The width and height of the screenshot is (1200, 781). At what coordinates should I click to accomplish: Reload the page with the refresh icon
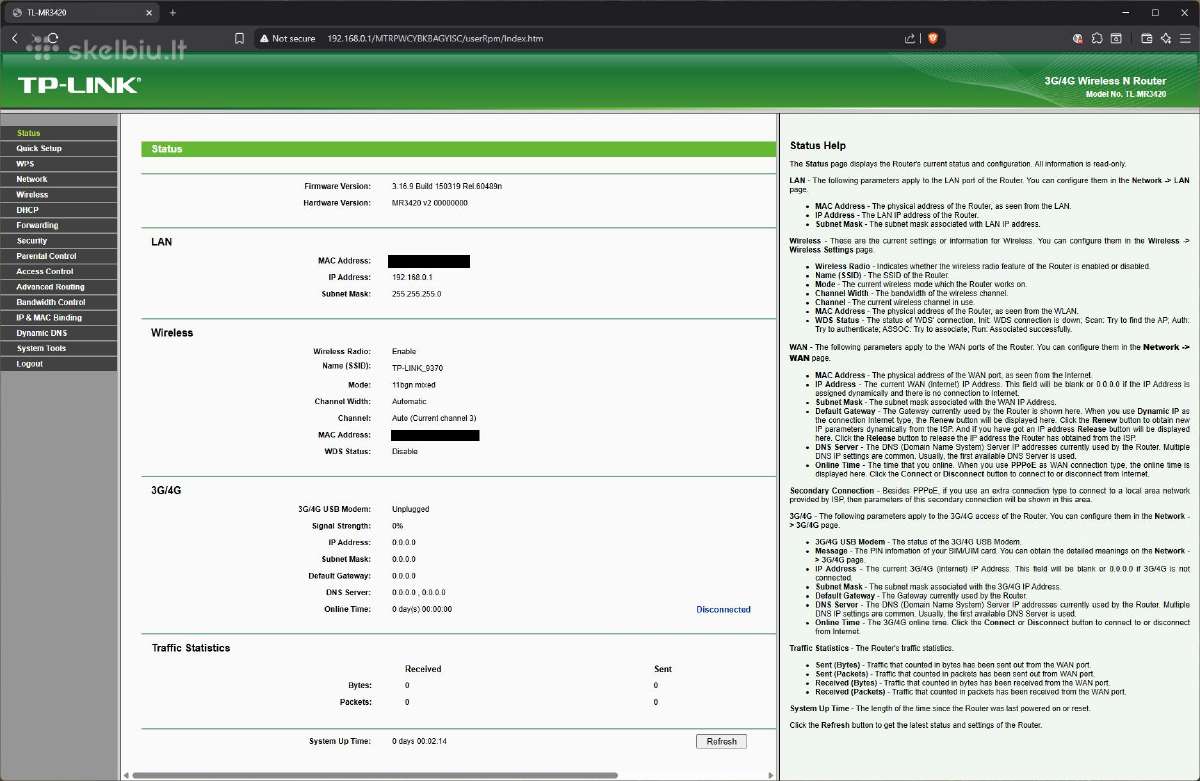(x=51, y=38)
